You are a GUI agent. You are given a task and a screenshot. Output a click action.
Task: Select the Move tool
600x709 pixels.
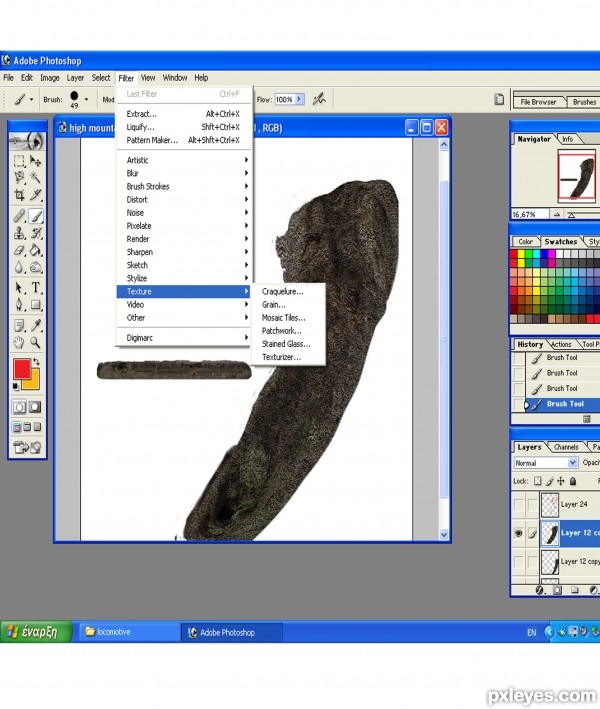tap(35, 161)
